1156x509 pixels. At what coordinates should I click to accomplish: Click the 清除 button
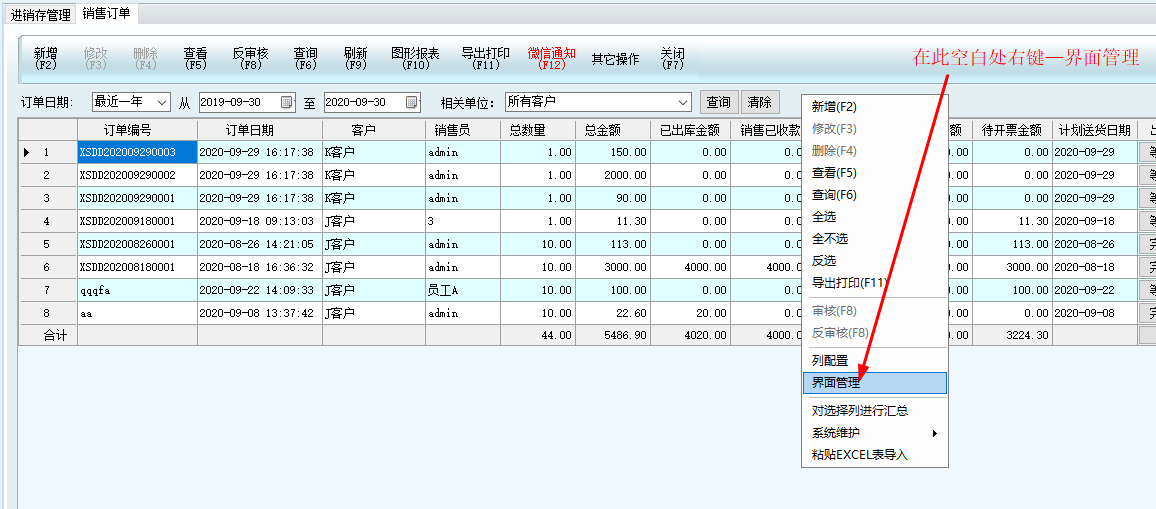(x=760, y=102)
